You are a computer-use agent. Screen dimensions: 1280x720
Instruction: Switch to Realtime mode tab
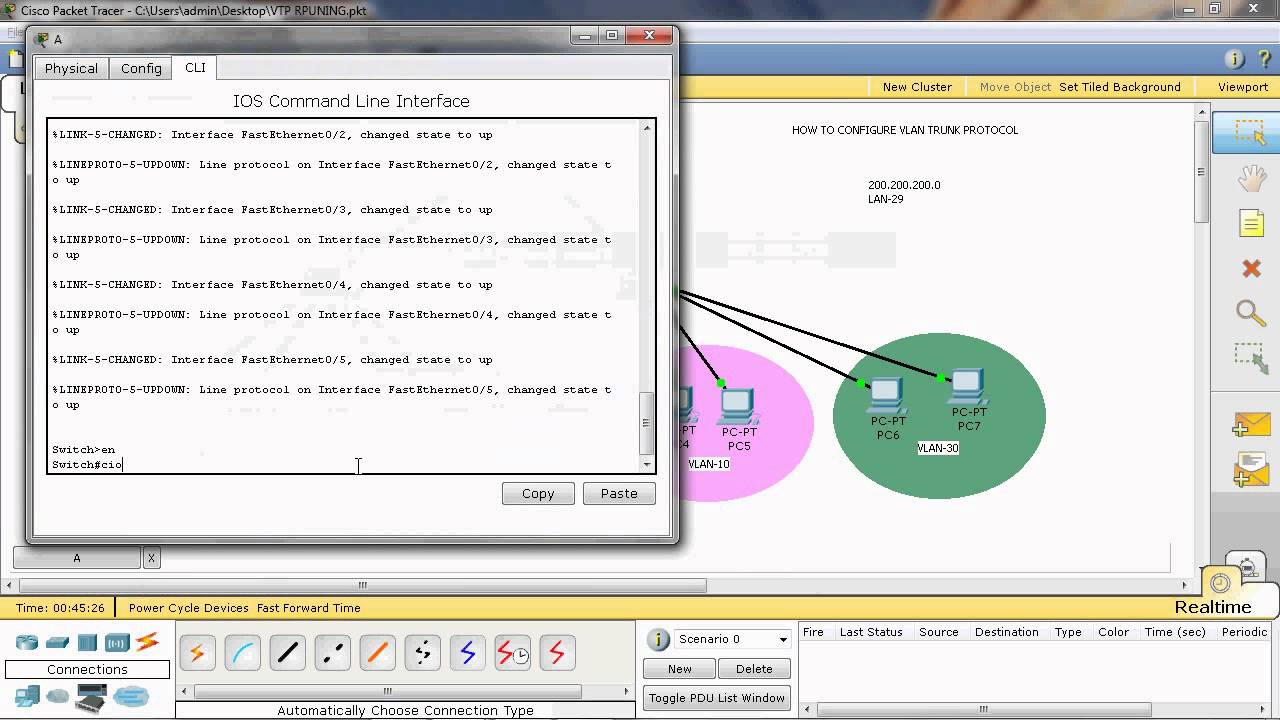tap(1212, 607)
